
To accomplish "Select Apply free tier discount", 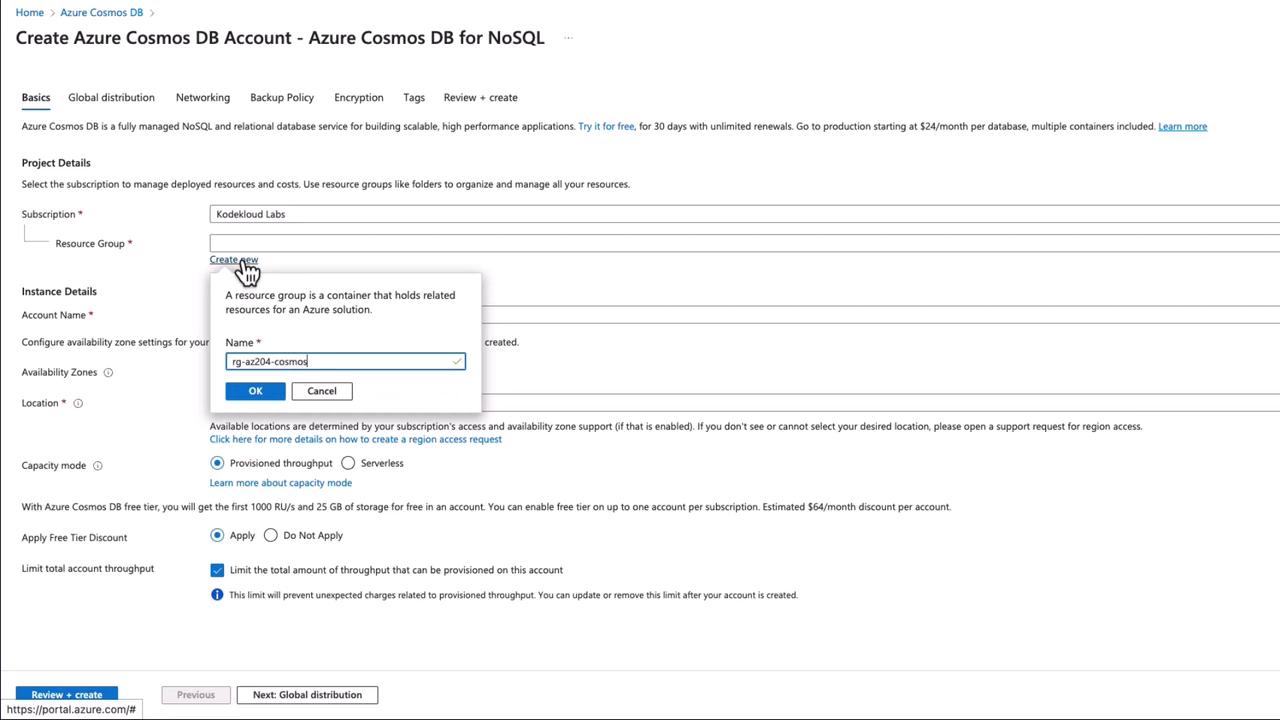I will 217,535.
